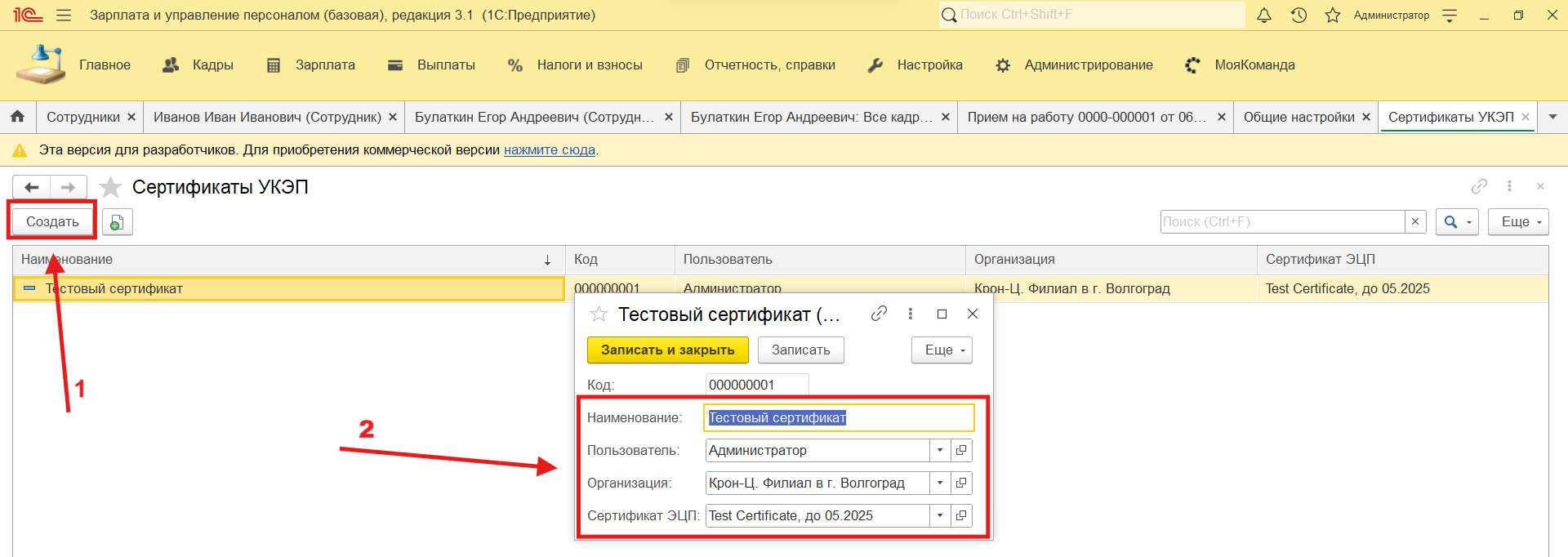Screen dimensions: 1568x557
Task: Open favorites star in title bar
Action: coord(1333,16)
